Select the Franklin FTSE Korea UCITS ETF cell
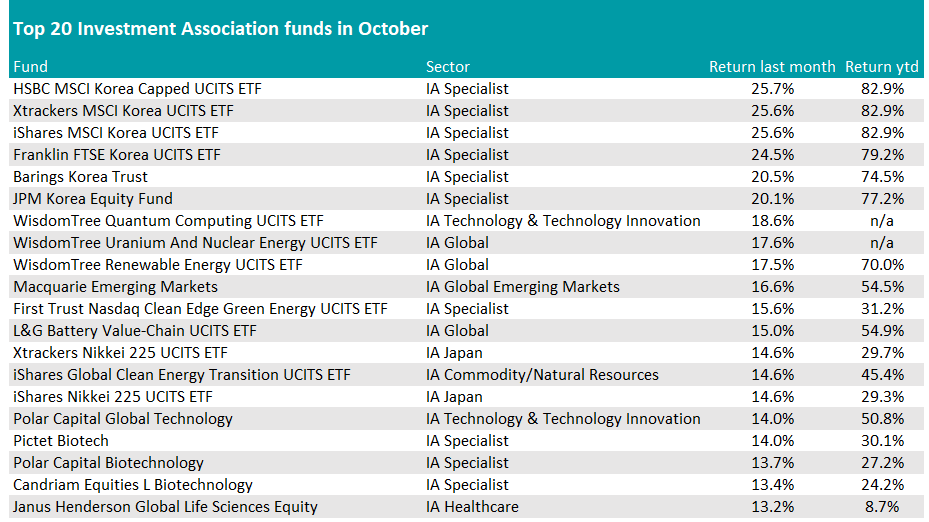 coord(117,155)
